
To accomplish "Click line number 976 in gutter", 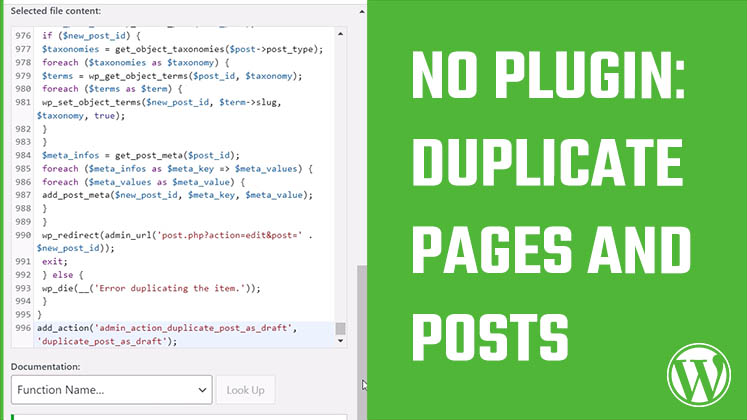I will [23, 35].
